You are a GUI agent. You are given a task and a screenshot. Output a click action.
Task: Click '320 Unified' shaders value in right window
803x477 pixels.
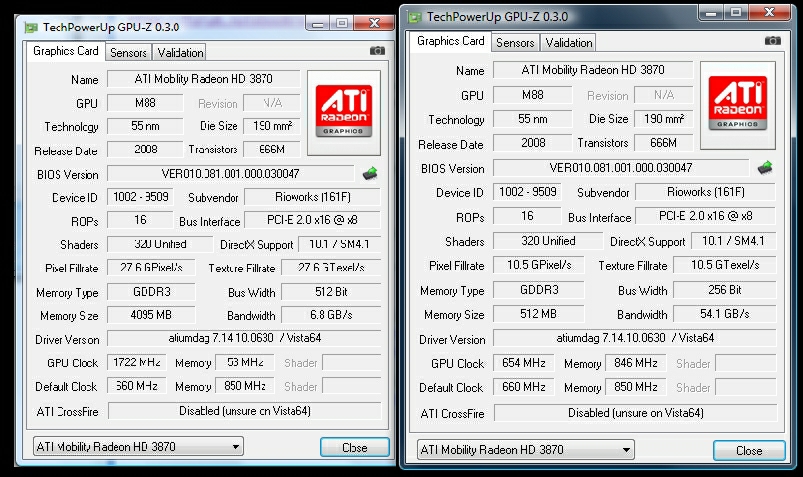[x=548, y=241]
